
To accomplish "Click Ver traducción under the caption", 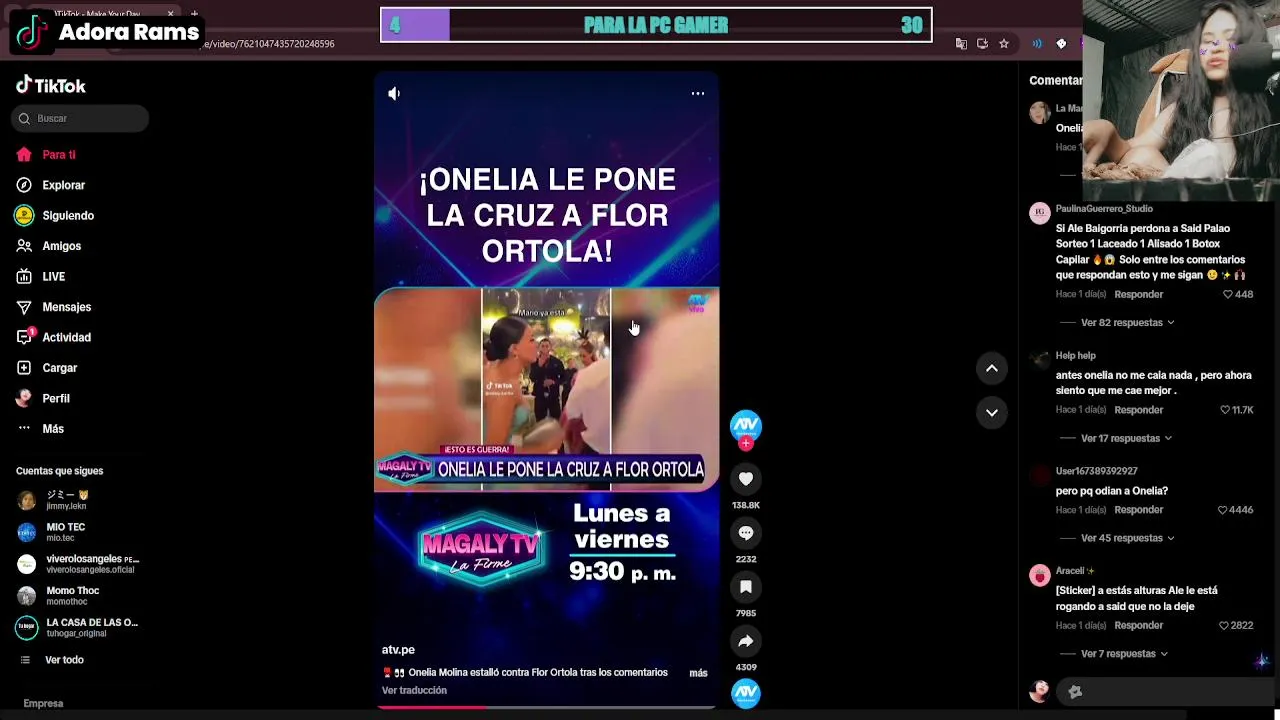I will [414, 691].
